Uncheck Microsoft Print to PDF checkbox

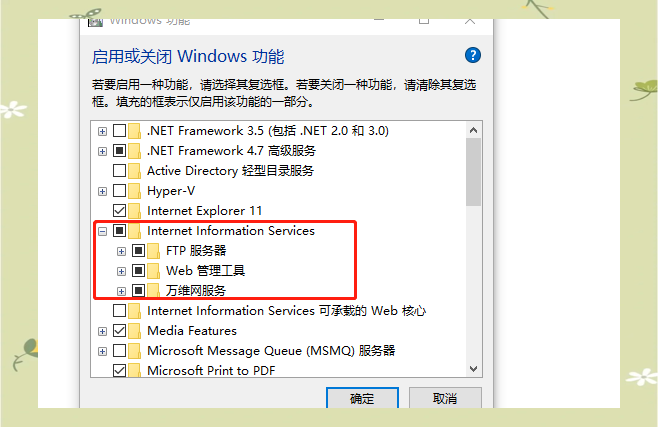[120, 370]
